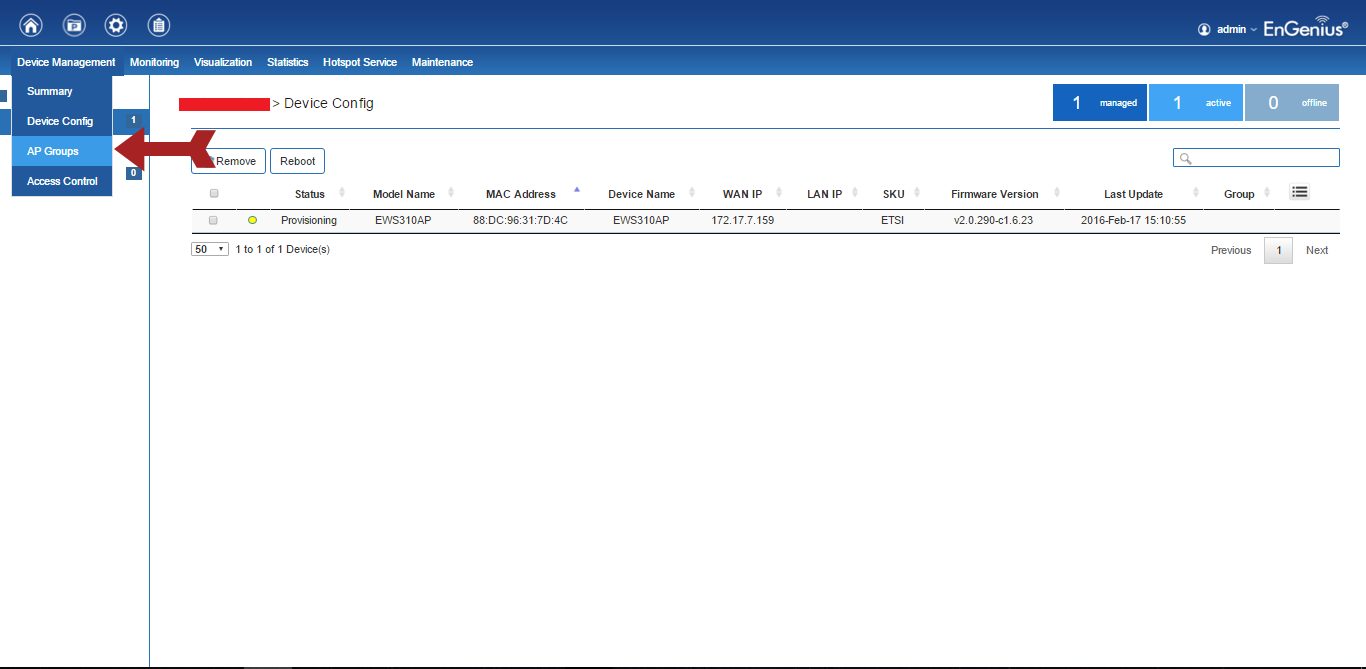Open the 50 rows-per-page dropdown
The height and width of the screenshot is (669, 1366).
click(x=209, y=249)
